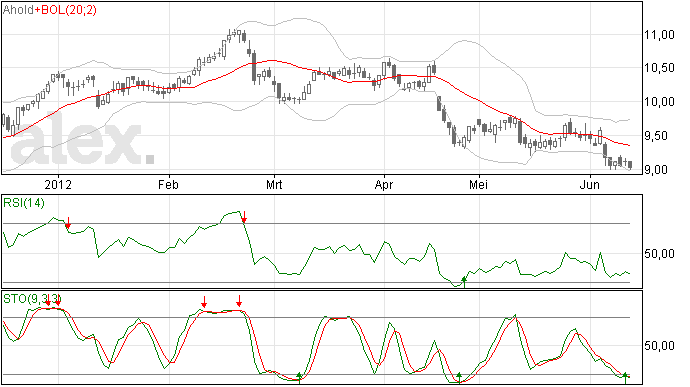Image resolution: width=690 pixels, height=387 pixels.
Task: Select the RSI(14) indicator label
Action: (x=24, y=203)
